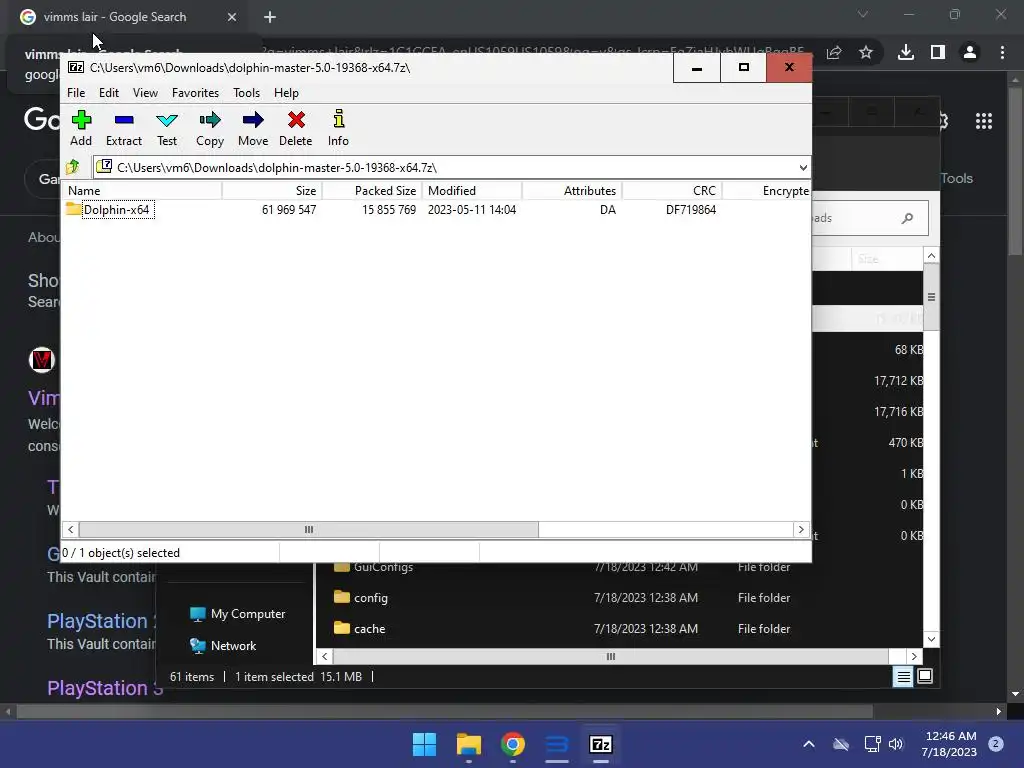The height and width of the screenshot is (768, 1024).
Task: Sort by the Packed Size column header
Action: (372, 191)
